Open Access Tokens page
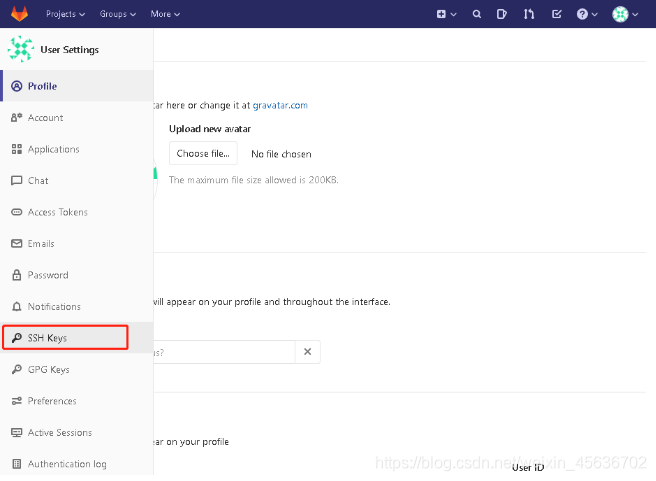The width and height of the screenshot is (656, 481). click(77, 212)
